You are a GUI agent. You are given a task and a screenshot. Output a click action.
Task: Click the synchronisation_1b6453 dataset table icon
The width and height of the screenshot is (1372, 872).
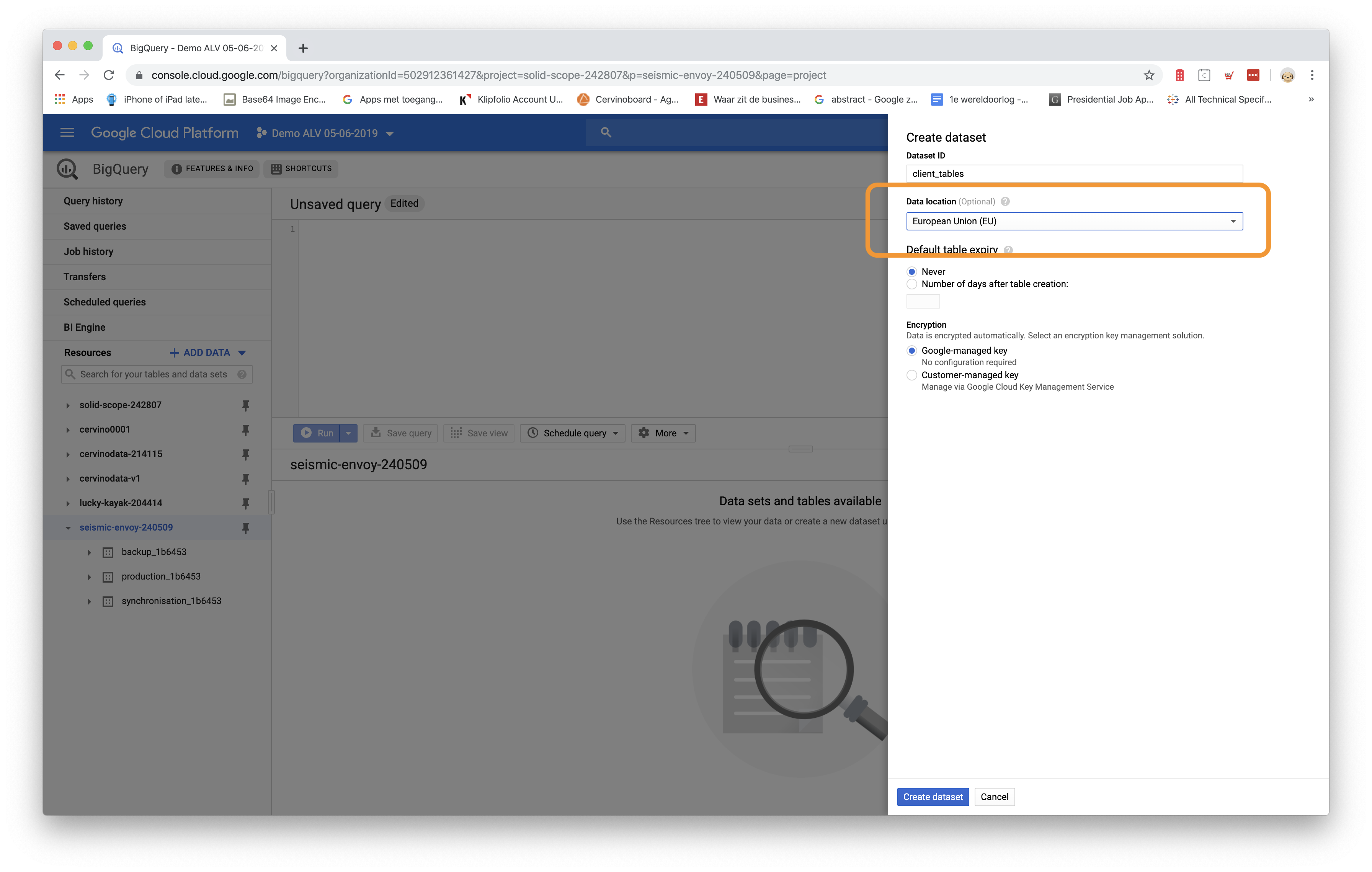pos(108,601)
